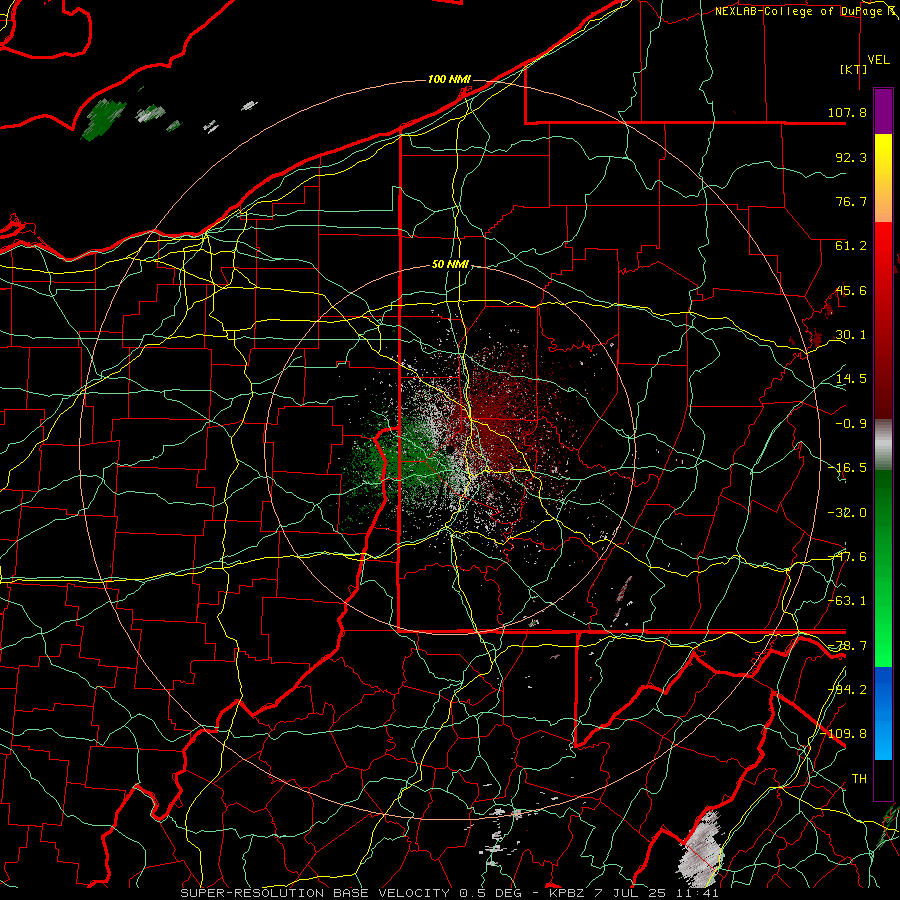The image size is (900, 900).
Task: Click the -63.1 legend value
Action: 847,601
